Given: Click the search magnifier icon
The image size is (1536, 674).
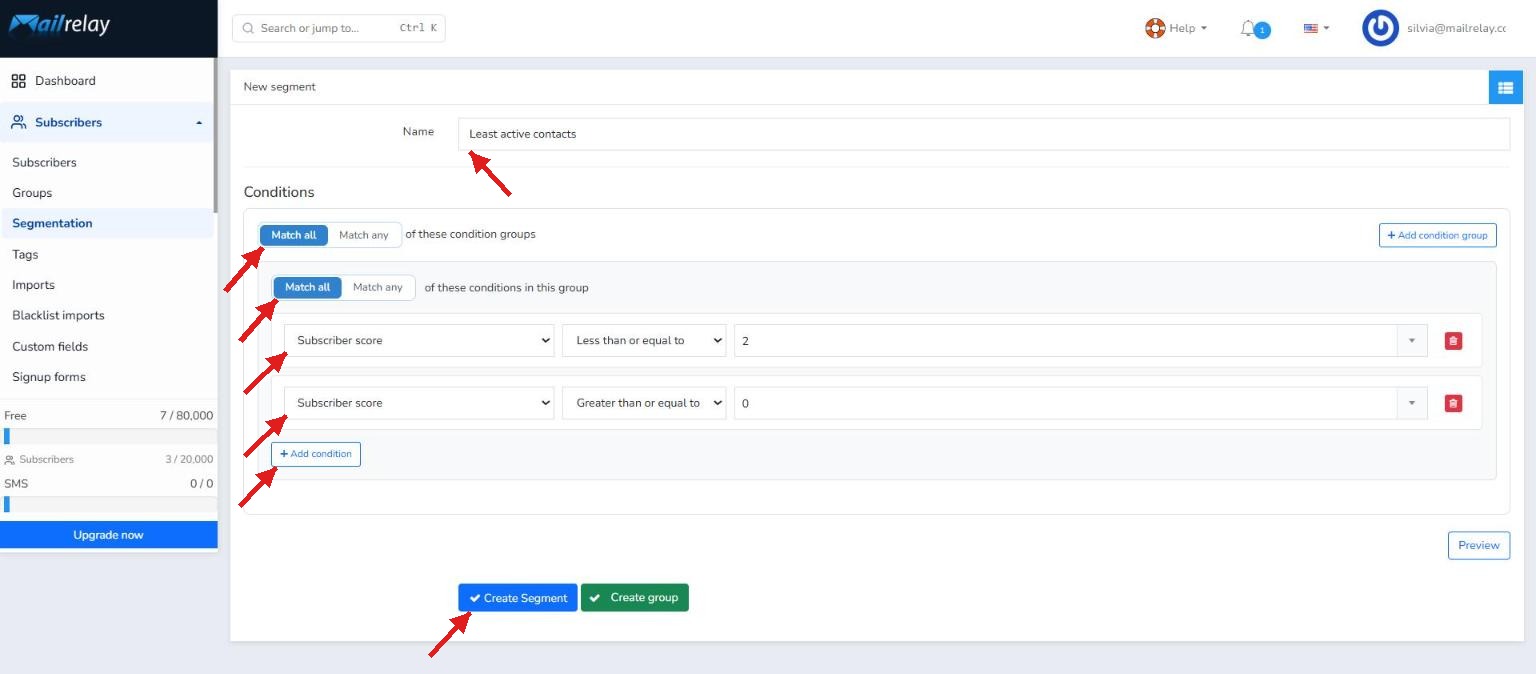Looking at the screenshot, I should pyautogui.click(x=248, y=28).
